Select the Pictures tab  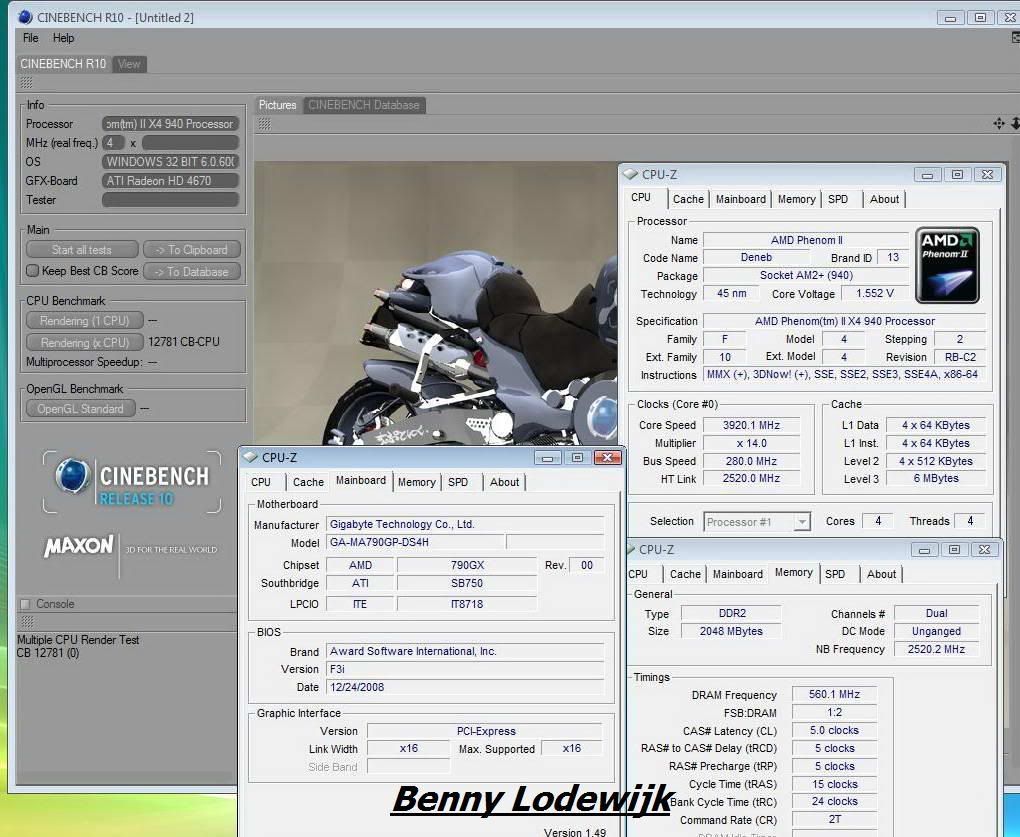point(277,105)
